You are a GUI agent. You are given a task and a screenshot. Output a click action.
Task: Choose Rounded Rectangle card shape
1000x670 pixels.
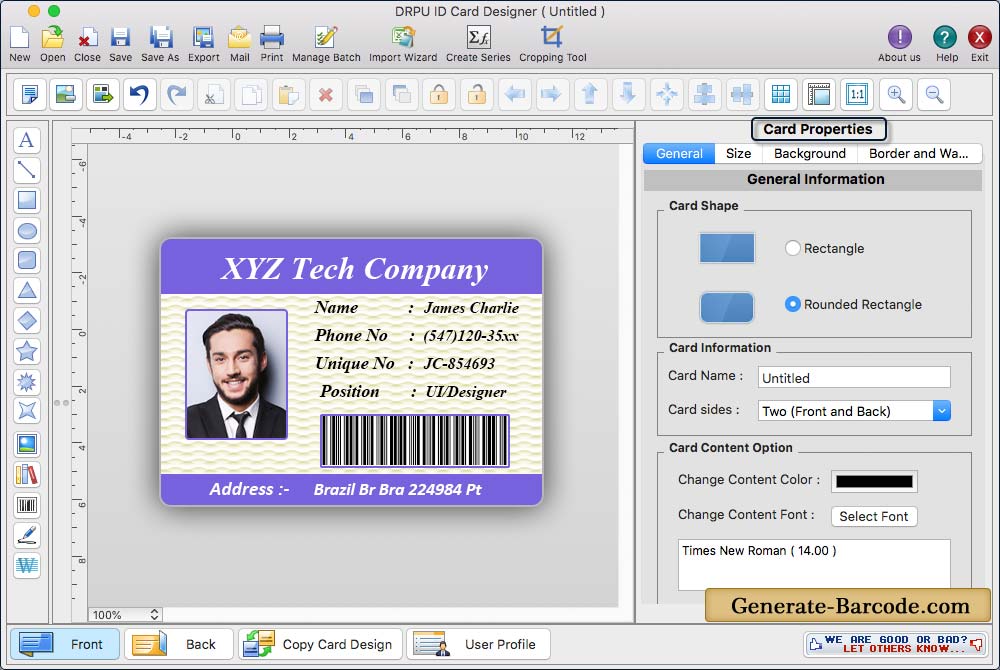792,304
